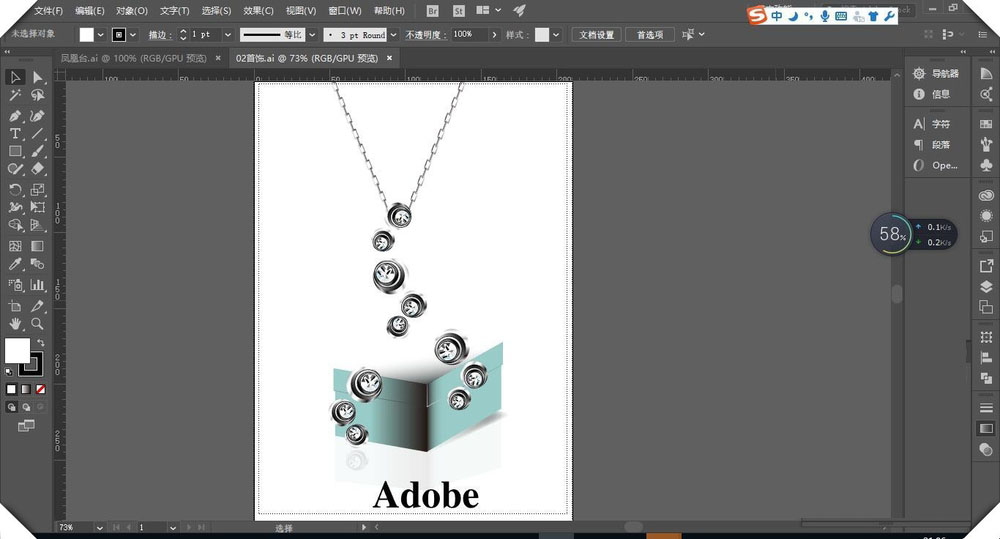Choose the Zoom magnifier tool

(38, 324)
